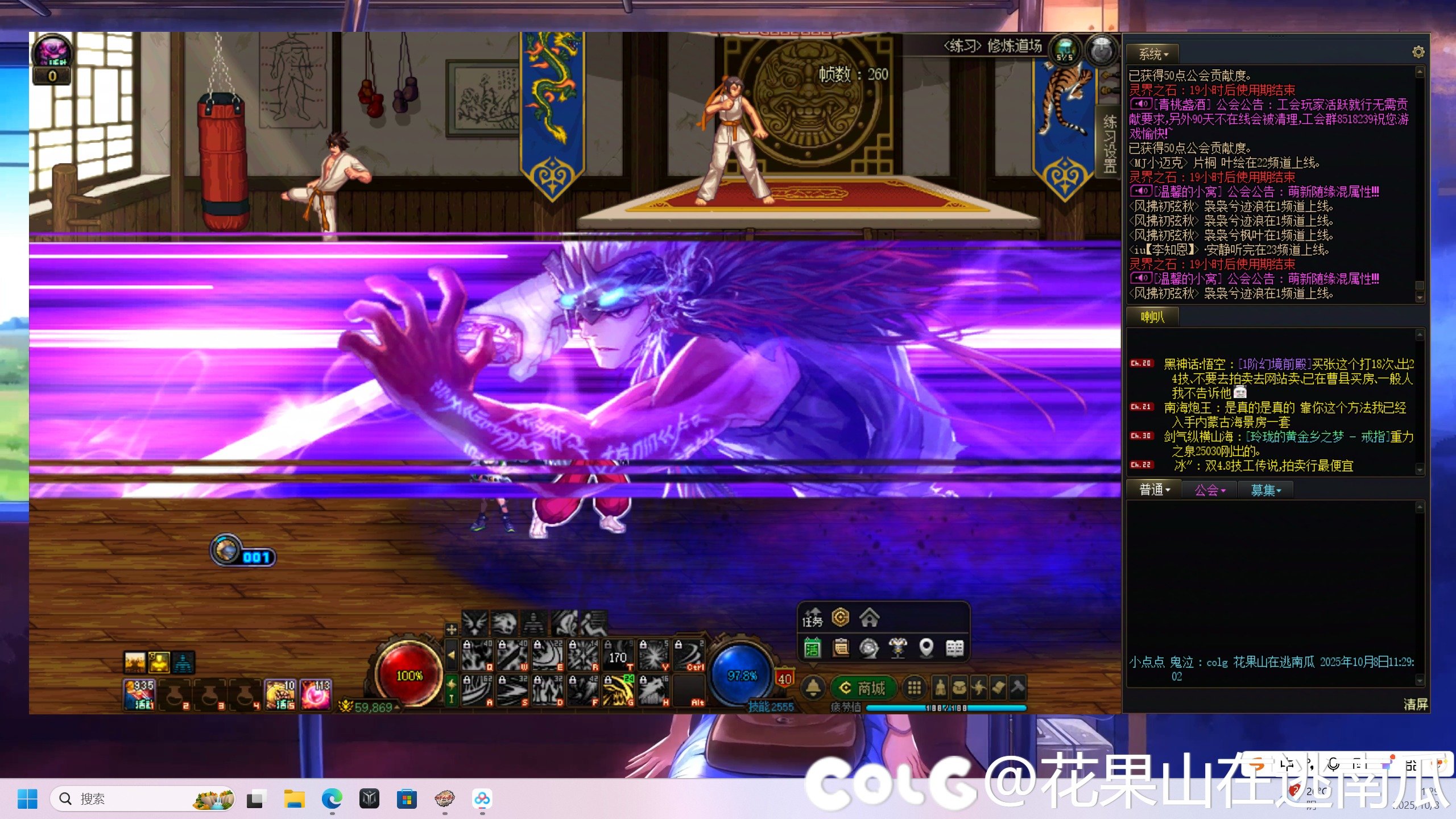Open the backpack inventory icon

pyautogui.click(x=959, y=688)
